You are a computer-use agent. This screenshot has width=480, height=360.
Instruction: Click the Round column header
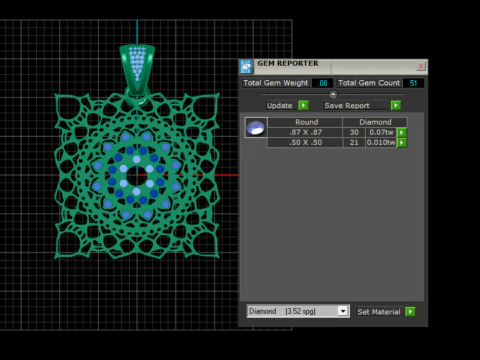click(x=305, y=122)
